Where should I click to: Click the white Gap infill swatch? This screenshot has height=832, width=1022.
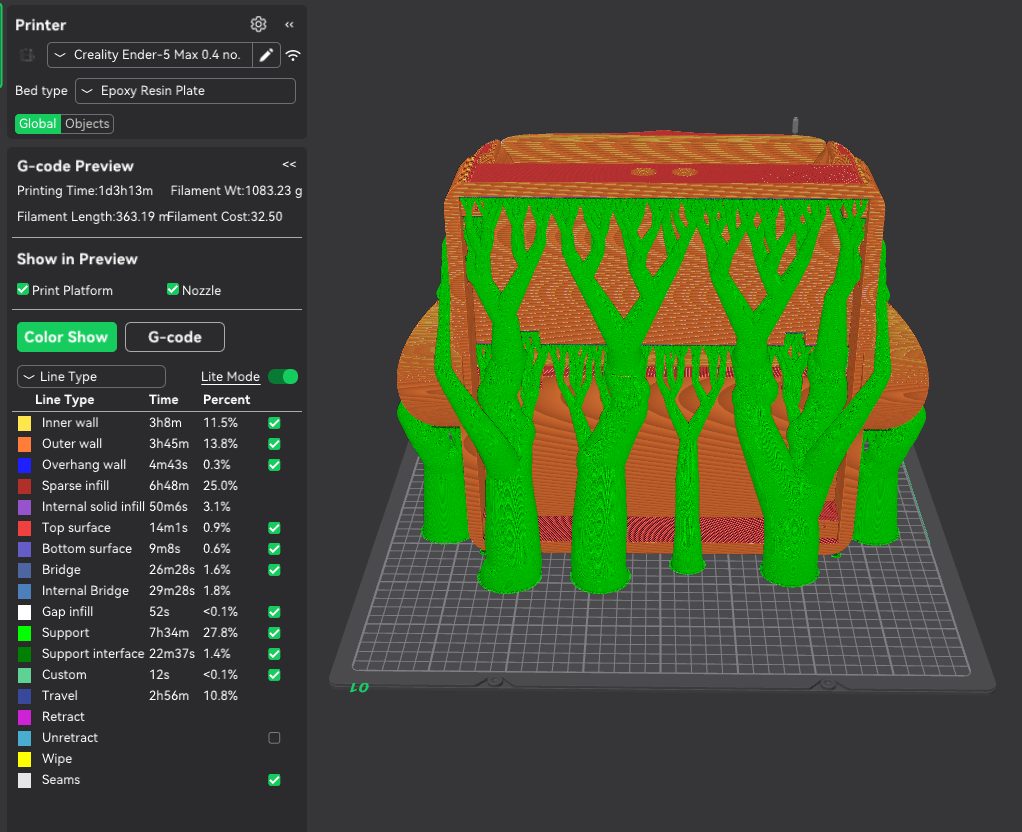click(24, 612)
